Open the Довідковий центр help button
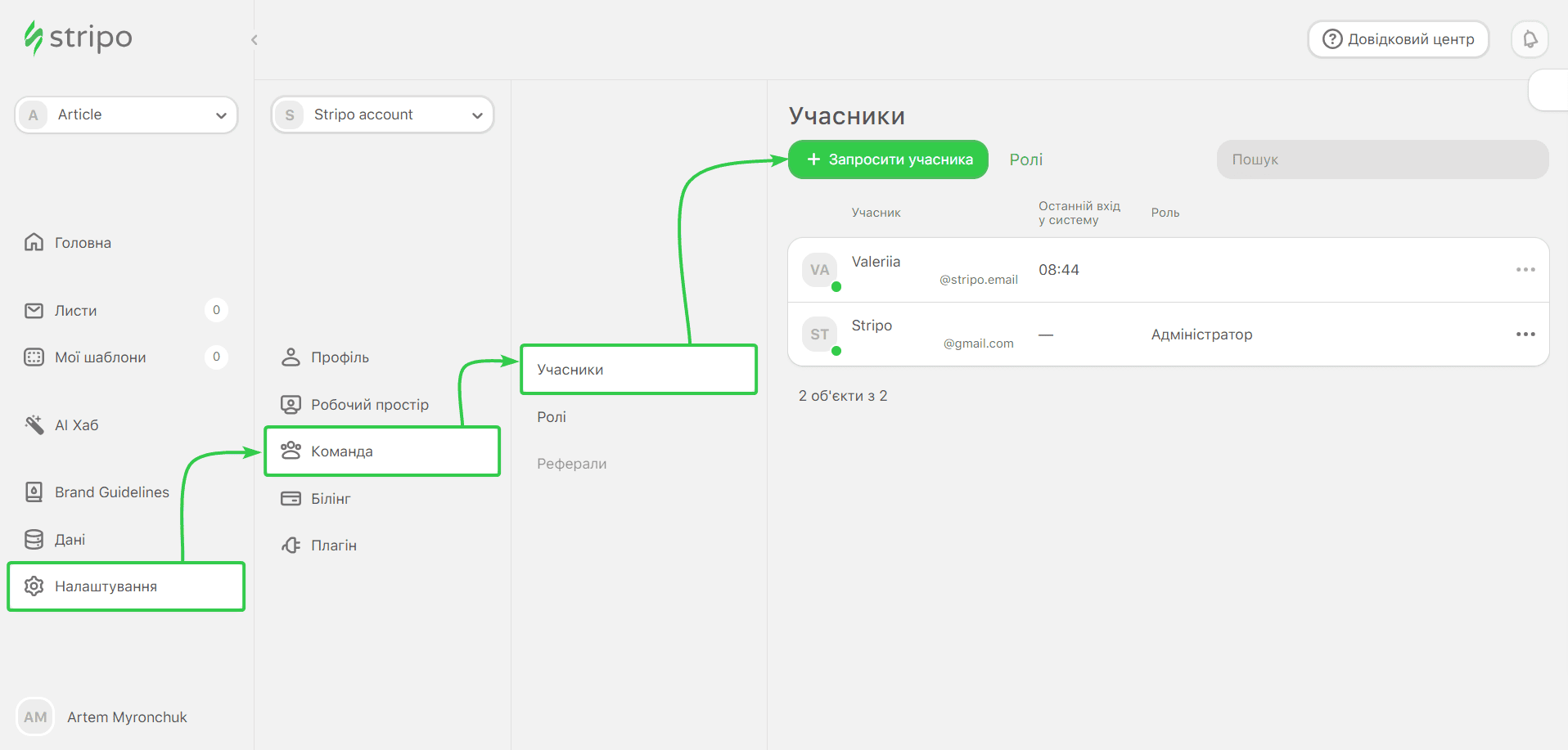The image size is (1568, 750). pos(1398,39)
